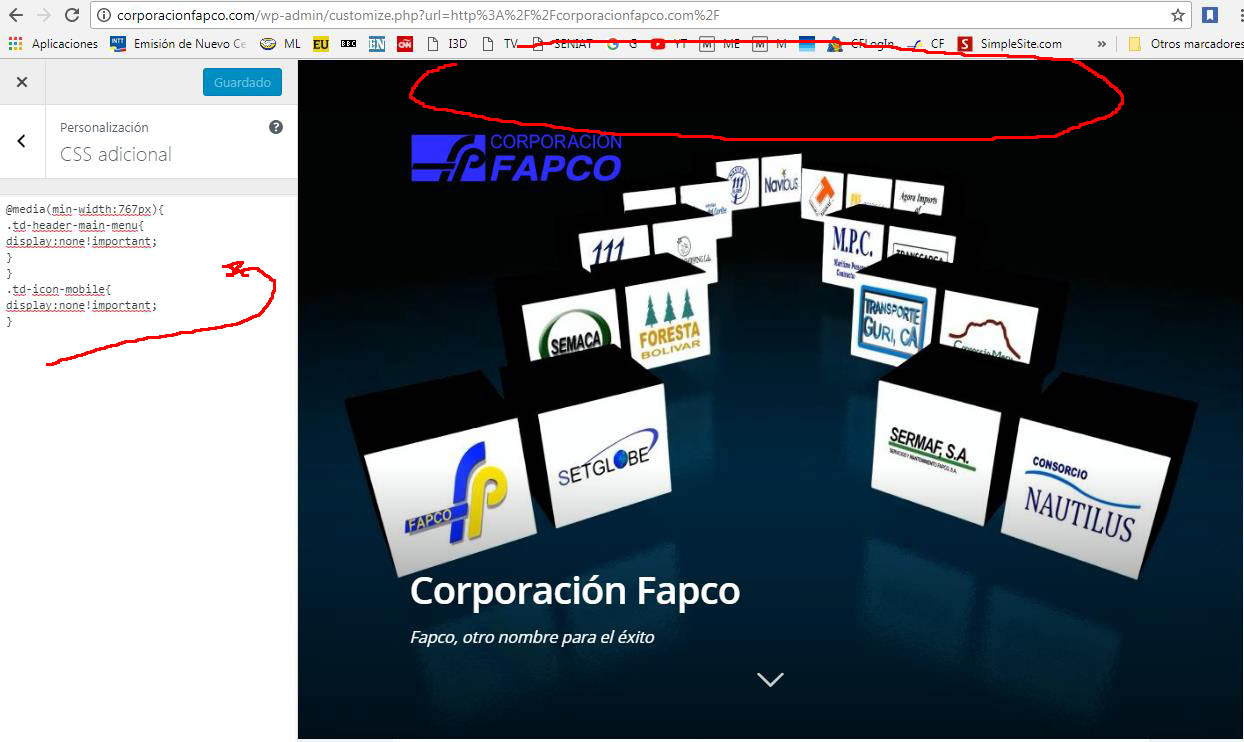Click the .td-icon-mobile selector line
Image resolution: width=1244 pixels, height=742 pixels.
(x=58, y=290)
